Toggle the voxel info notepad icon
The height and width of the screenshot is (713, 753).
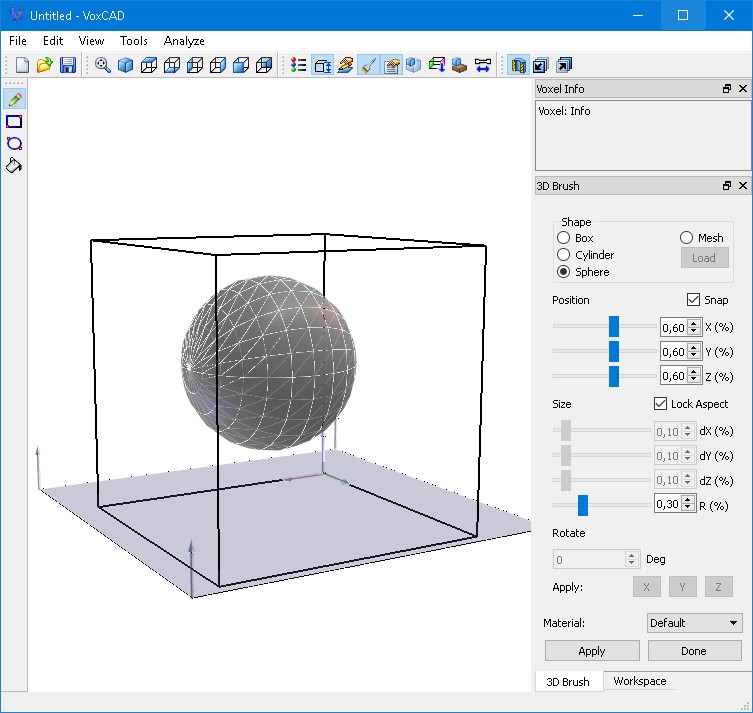(x=391, y=65)
